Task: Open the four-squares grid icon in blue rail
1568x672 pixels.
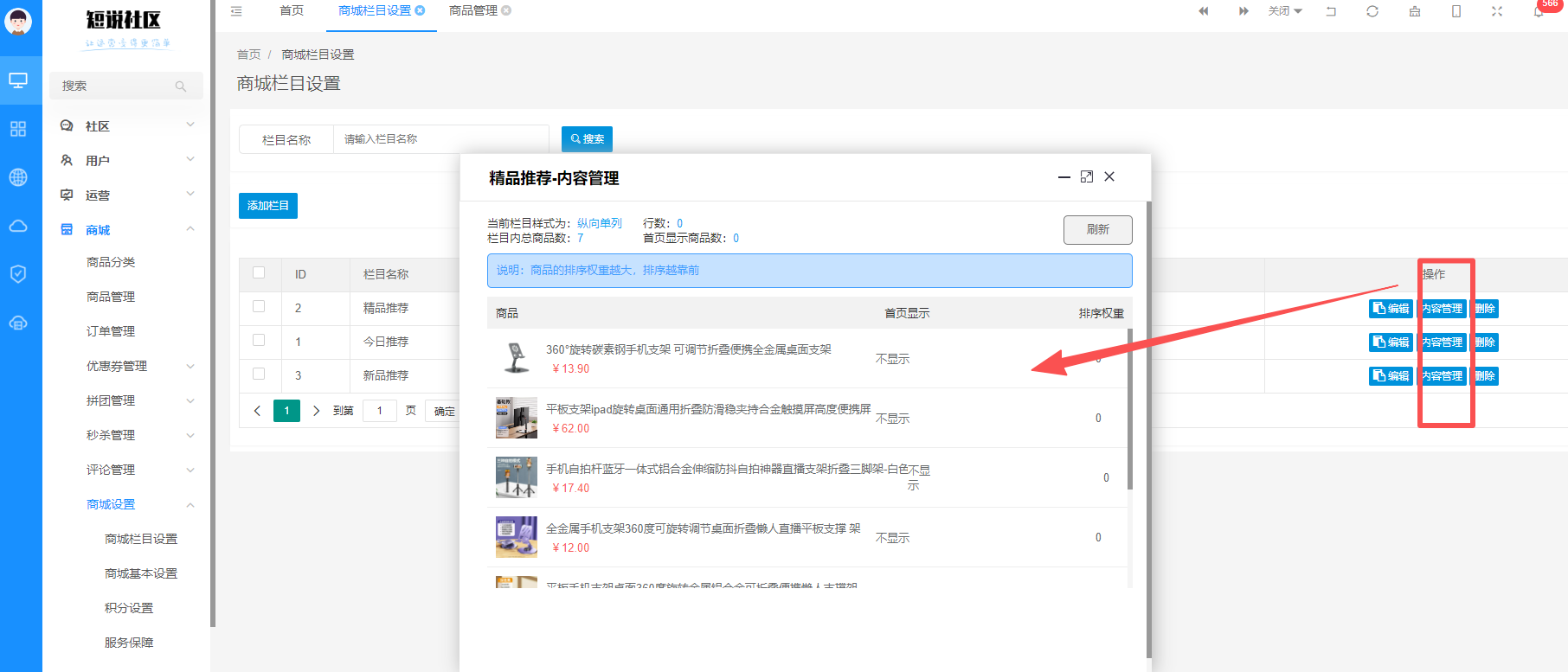Action: [x=18, y=129]
